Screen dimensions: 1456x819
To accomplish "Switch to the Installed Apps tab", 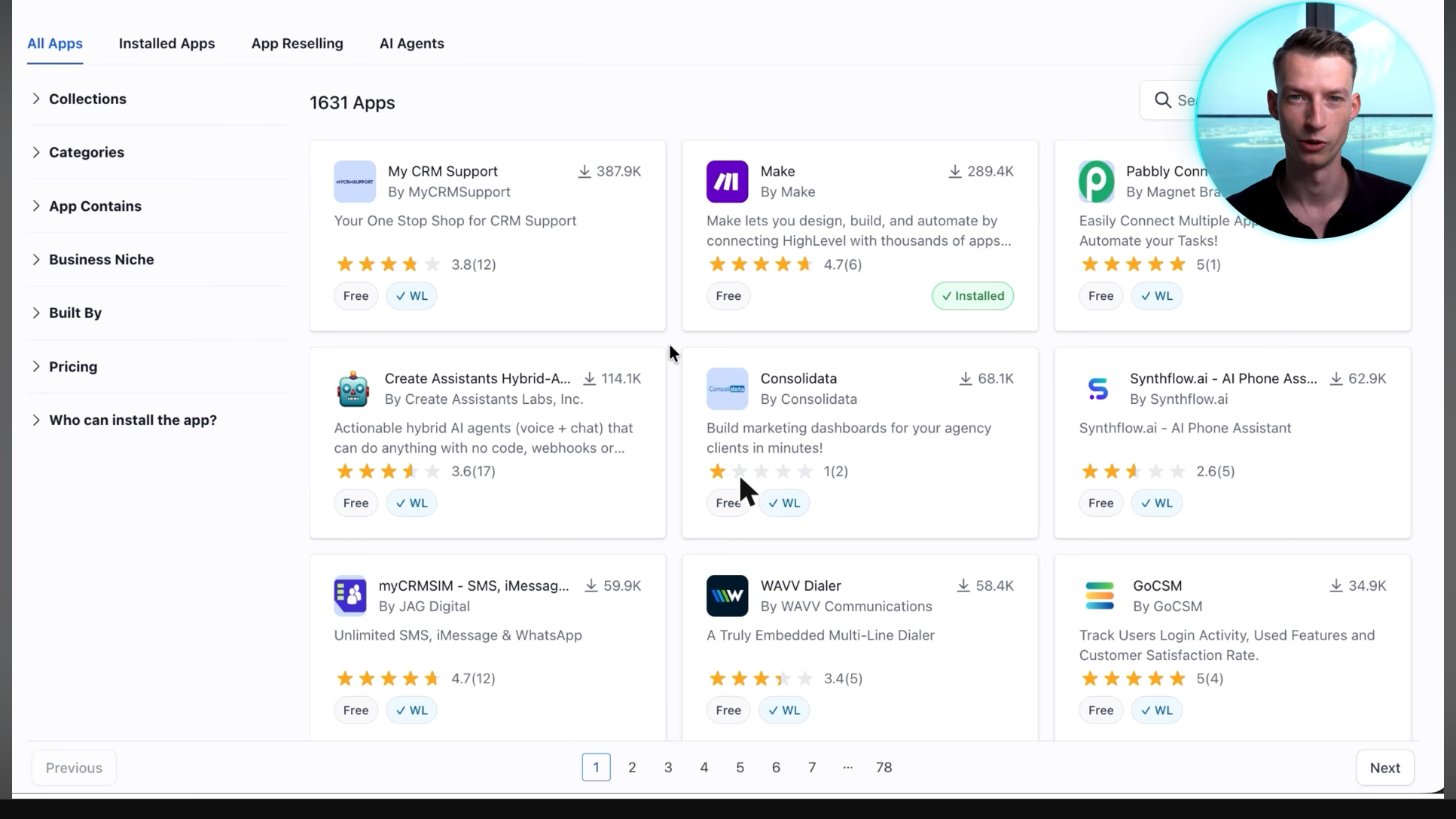I will 167,44.
